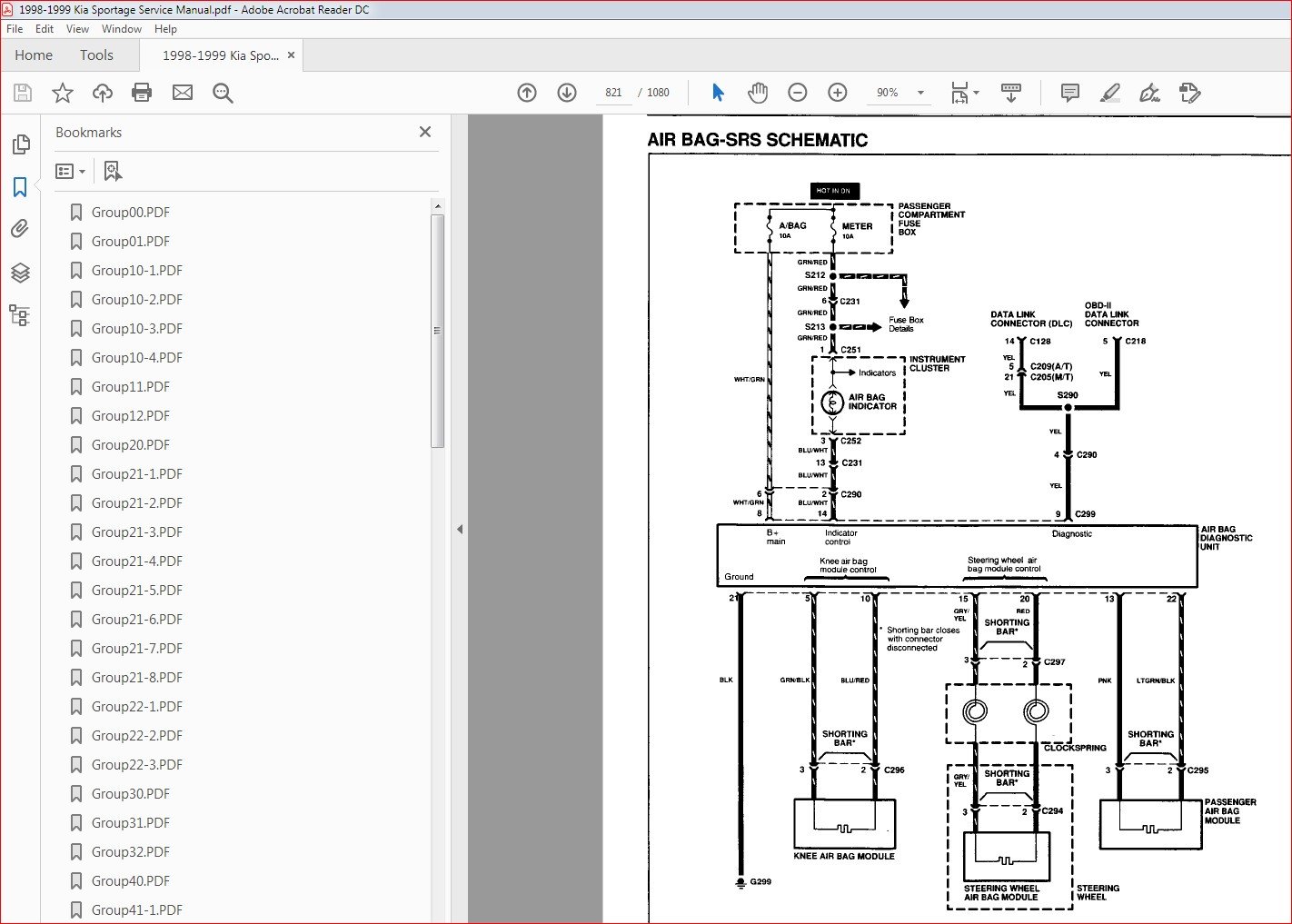Open bookmarks options dropdown
This screenshot has height=924, width=1292.
(70, 171)
